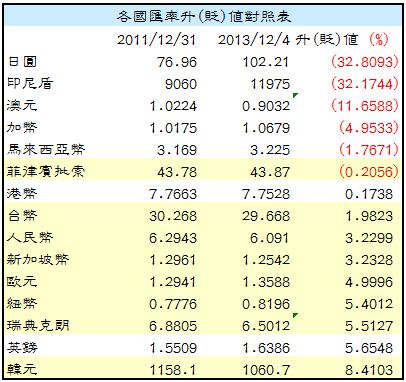
Task: Select the 英鎊 row label
Action: pyautogui.click(x=22, y=348)
